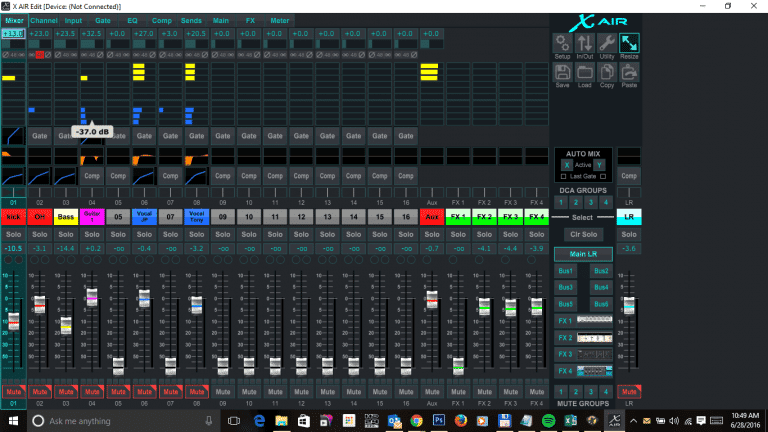
Task: Toggle Mute on the LR main
Action: coord(629,391)
